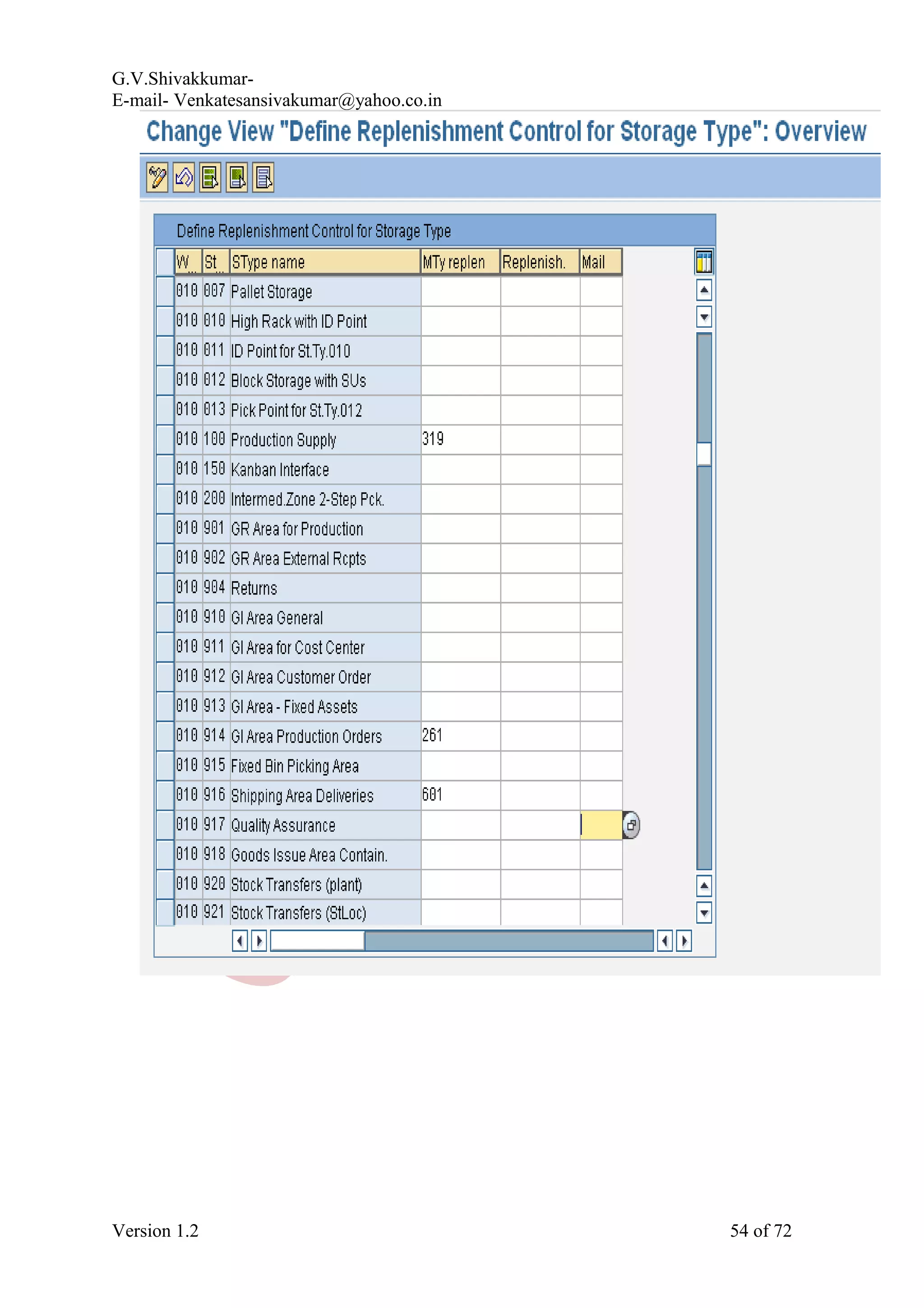Image resolution: width=924 pixels, height=1308 pixels.
Task: Select row selector for Shipping Area Deliveries
Action: (165, 795)
